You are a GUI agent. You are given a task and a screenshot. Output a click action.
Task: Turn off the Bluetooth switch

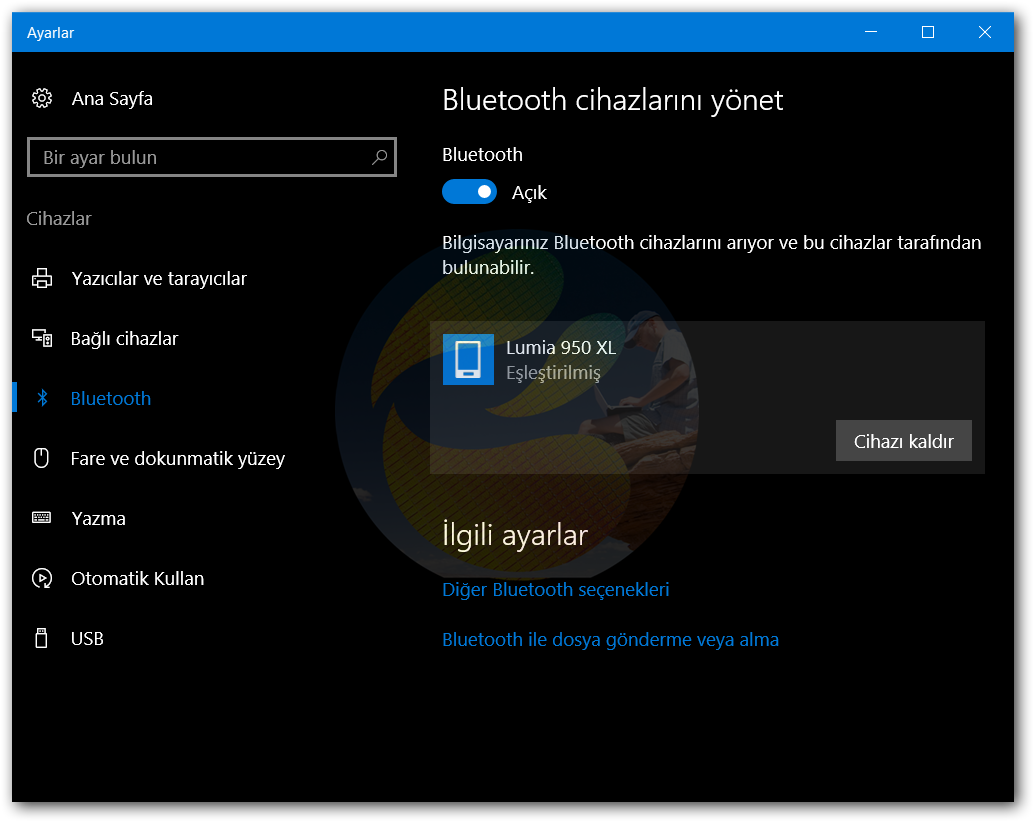[x=469, y=192]
